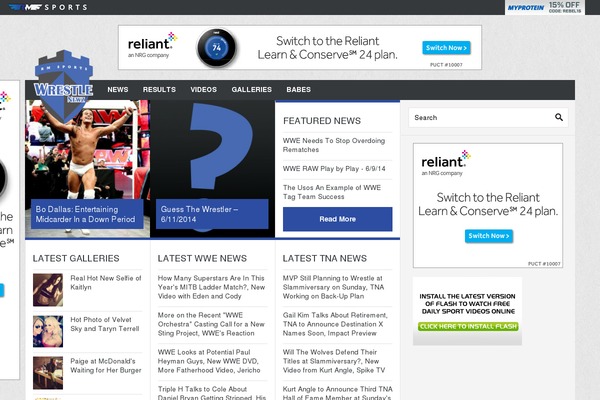Click the Reliant logo in top banner ad
This screenshot has width=600, height=400.
tap(152, 46)
